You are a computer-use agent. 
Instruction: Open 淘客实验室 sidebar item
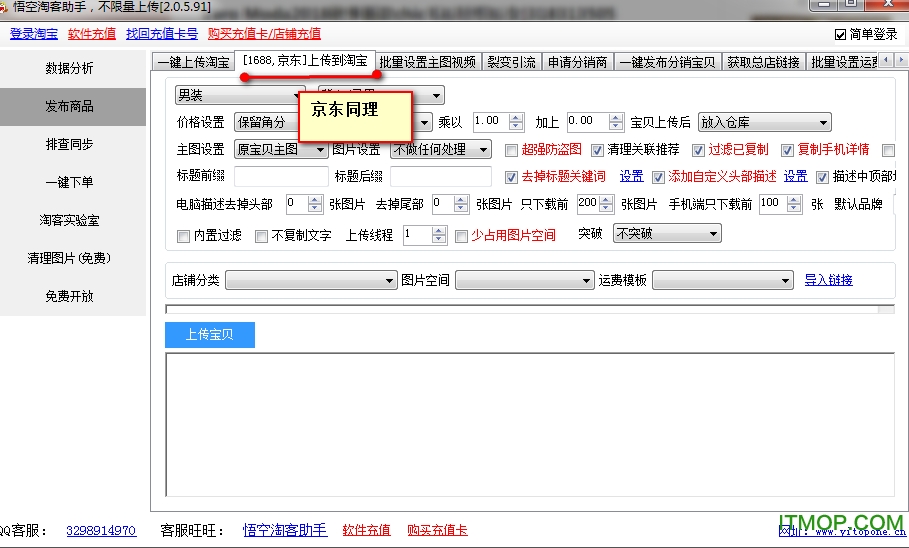(70, 220)
